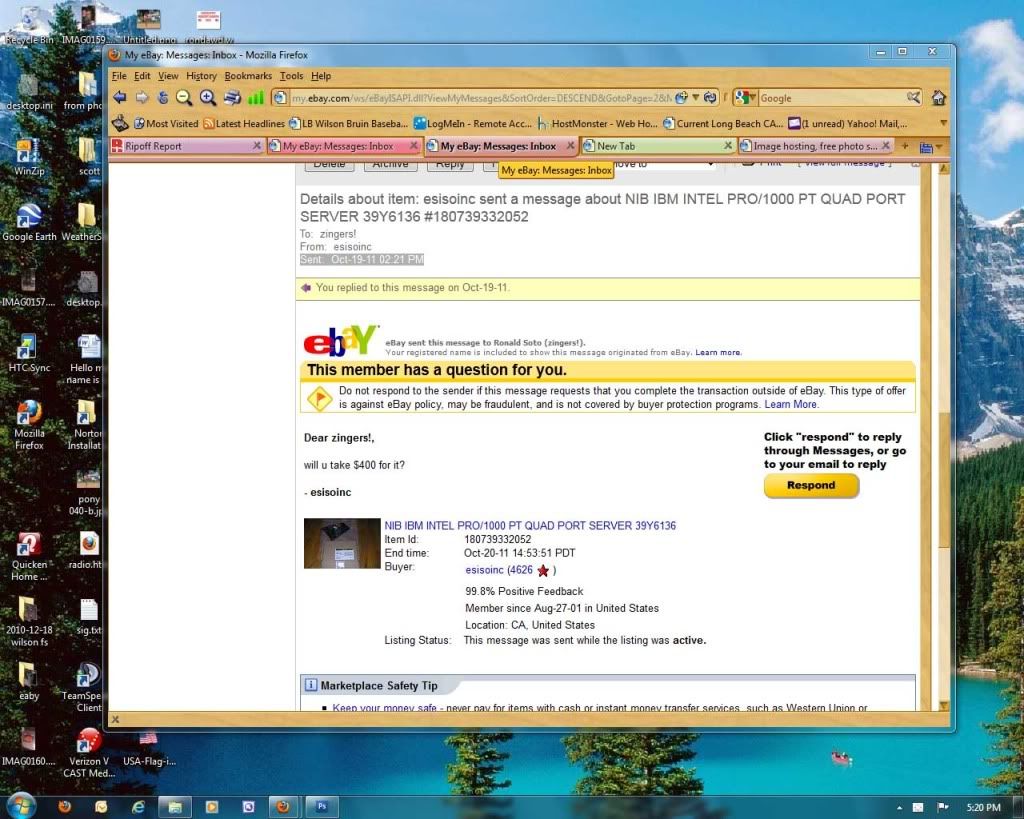Open HostMonster - Web Hosting bookmark
Screen dimensions: 1024x819
coord(598,123)
